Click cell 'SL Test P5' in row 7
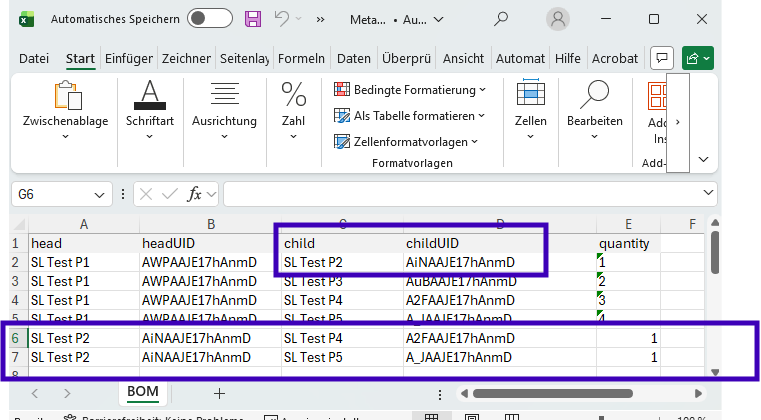The image size is (761, 420). point(342,357)
